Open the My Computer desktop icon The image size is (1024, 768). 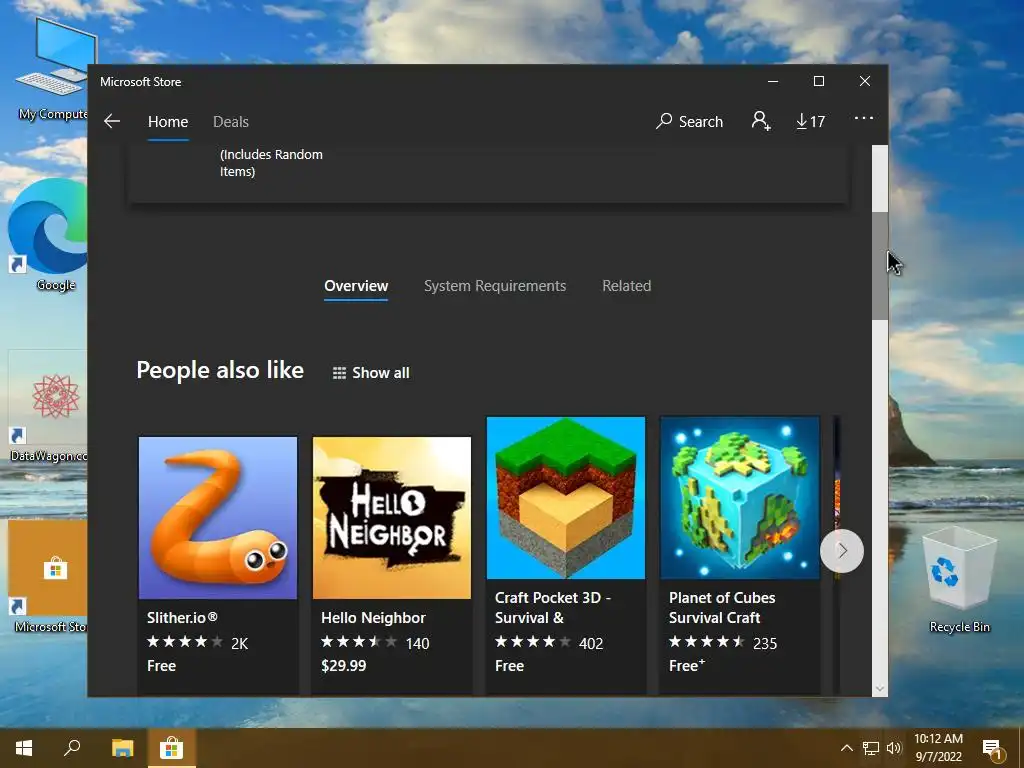pyautogui.click(x=52, y=69)
